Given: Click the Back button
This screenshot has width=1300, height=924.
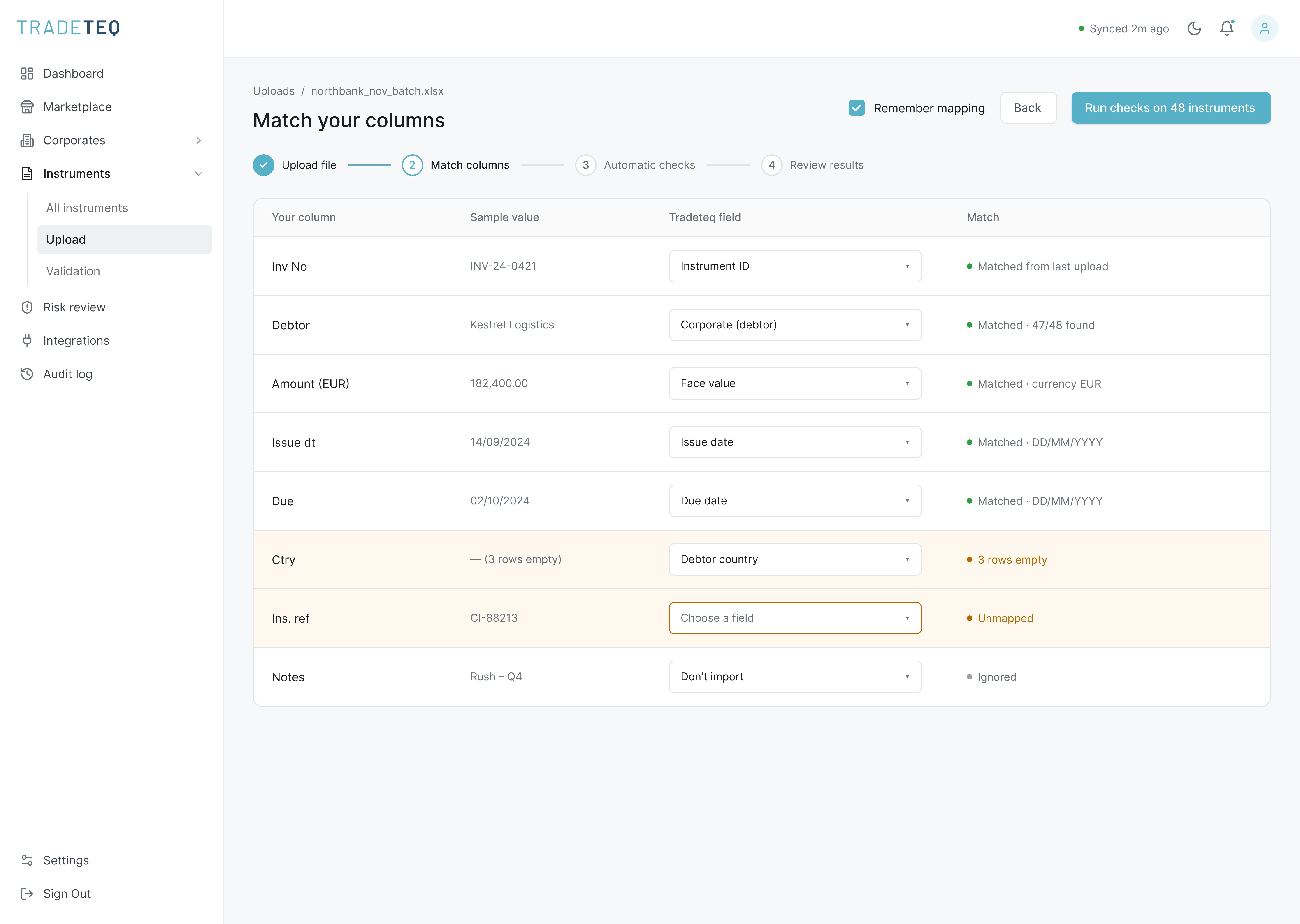Looking at the screenshot, I should pyautogui.click(x=1028, y=108).
